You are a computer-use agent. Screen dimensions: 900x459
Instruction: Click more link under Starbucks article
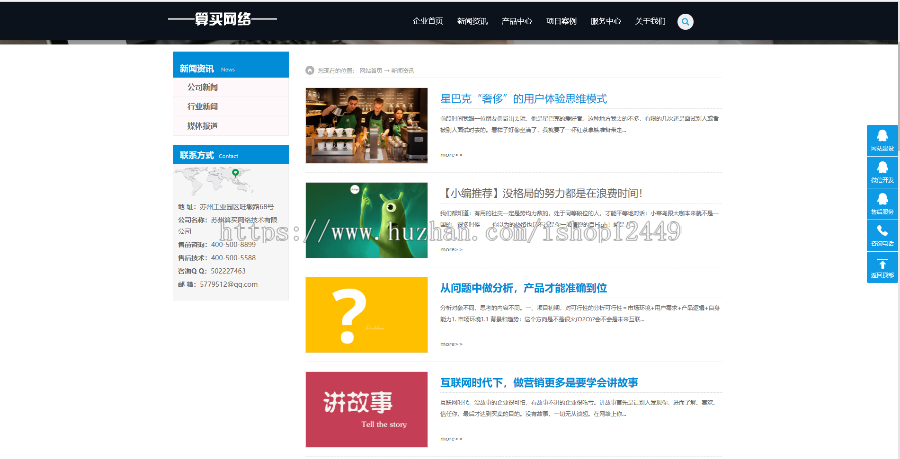pyautogui.click(x=451, y=155)
